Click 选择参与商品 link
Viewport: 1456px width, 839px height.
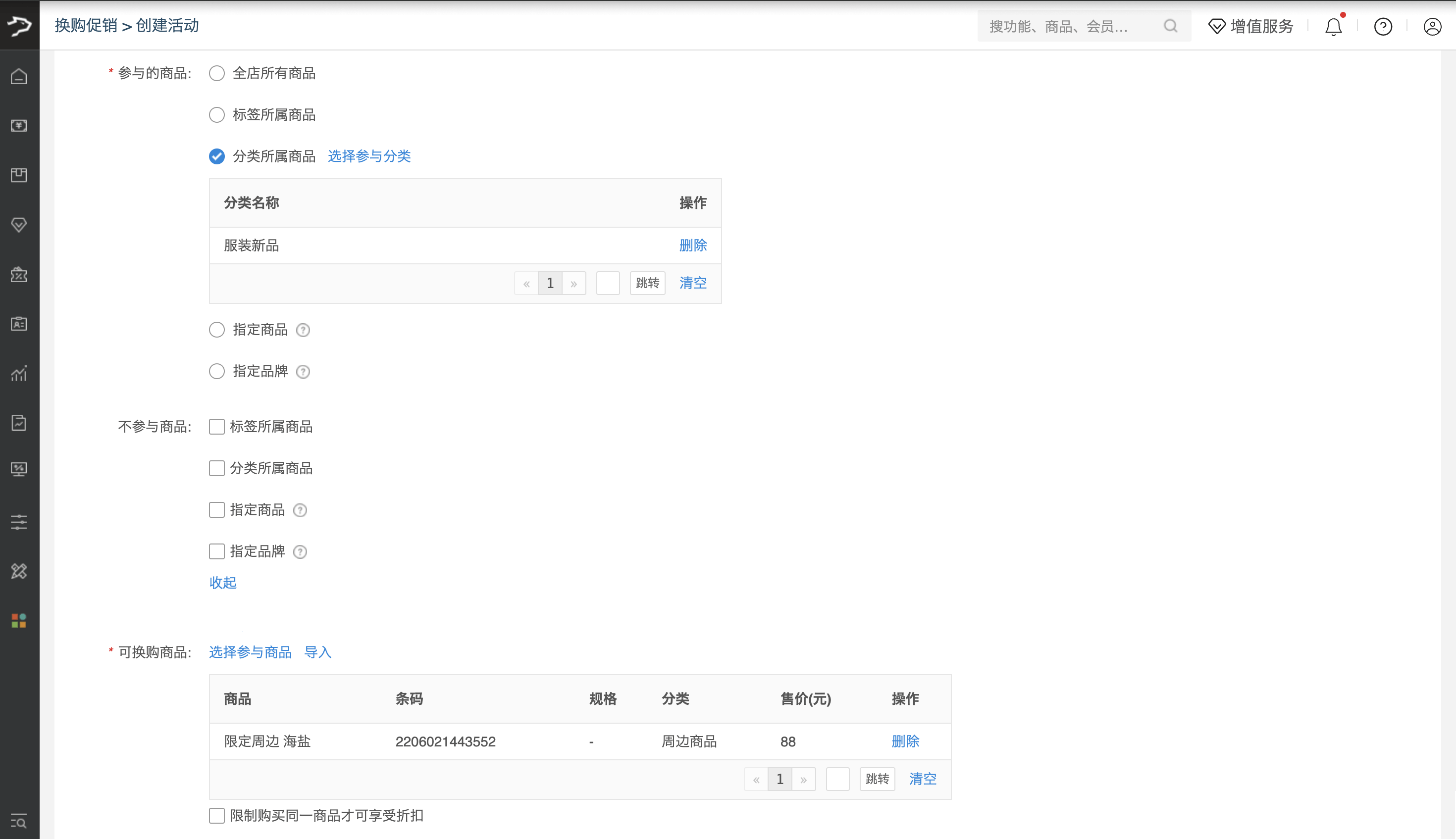(250, 652)
